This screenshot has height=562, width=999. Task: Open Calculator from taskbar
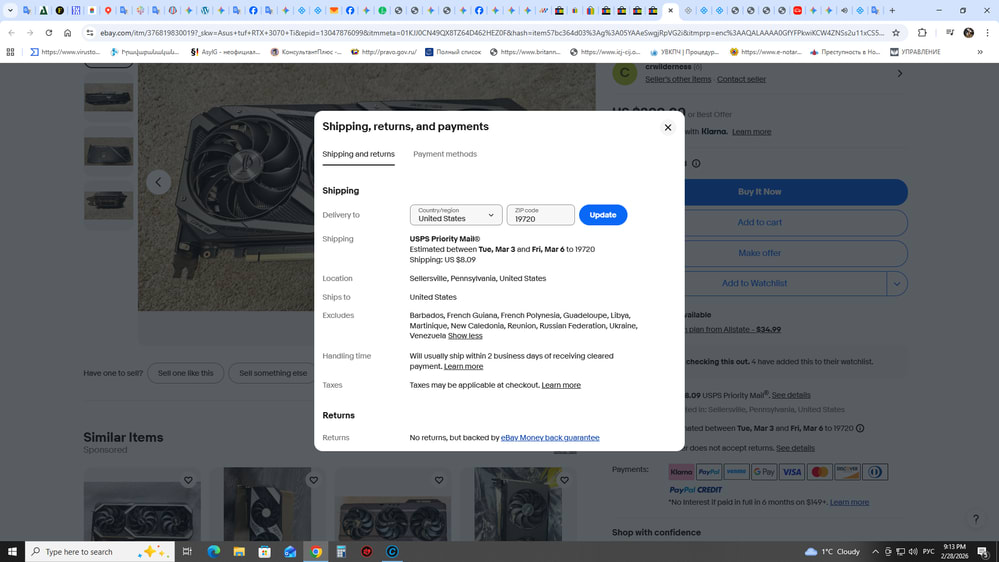point(341,551)
